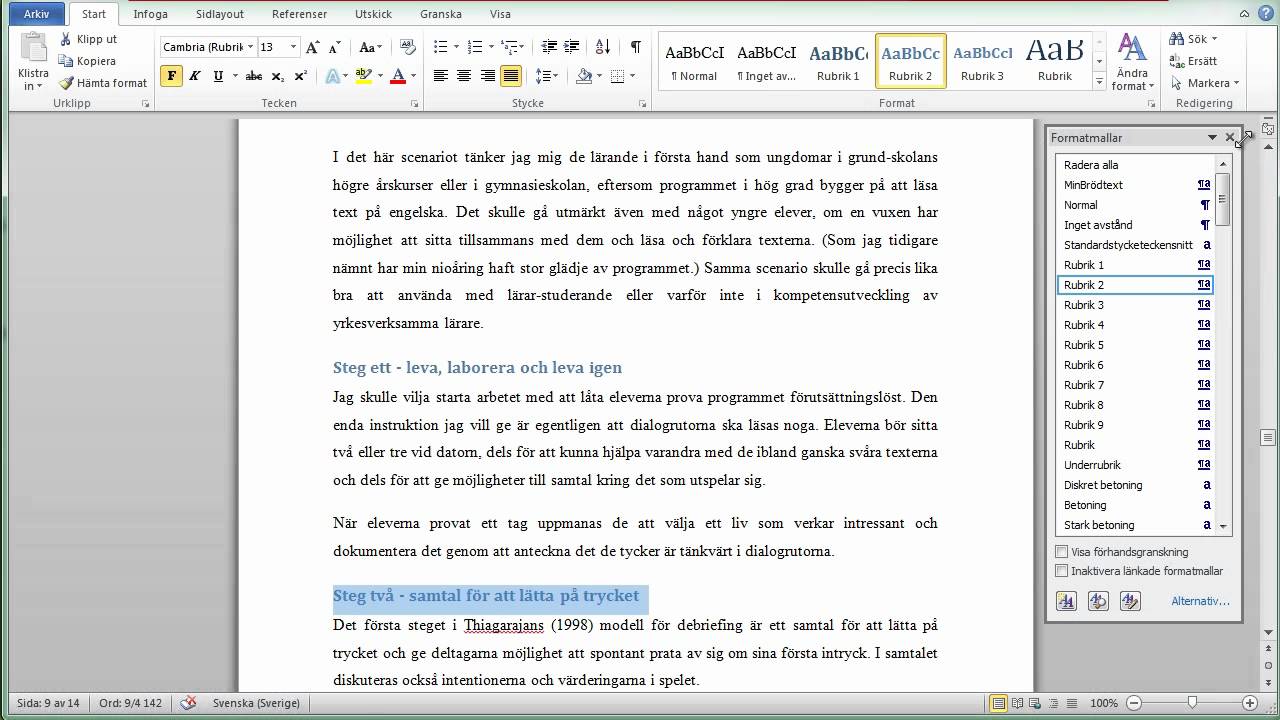Open the text effects glowing A icon

coord(332,76)
